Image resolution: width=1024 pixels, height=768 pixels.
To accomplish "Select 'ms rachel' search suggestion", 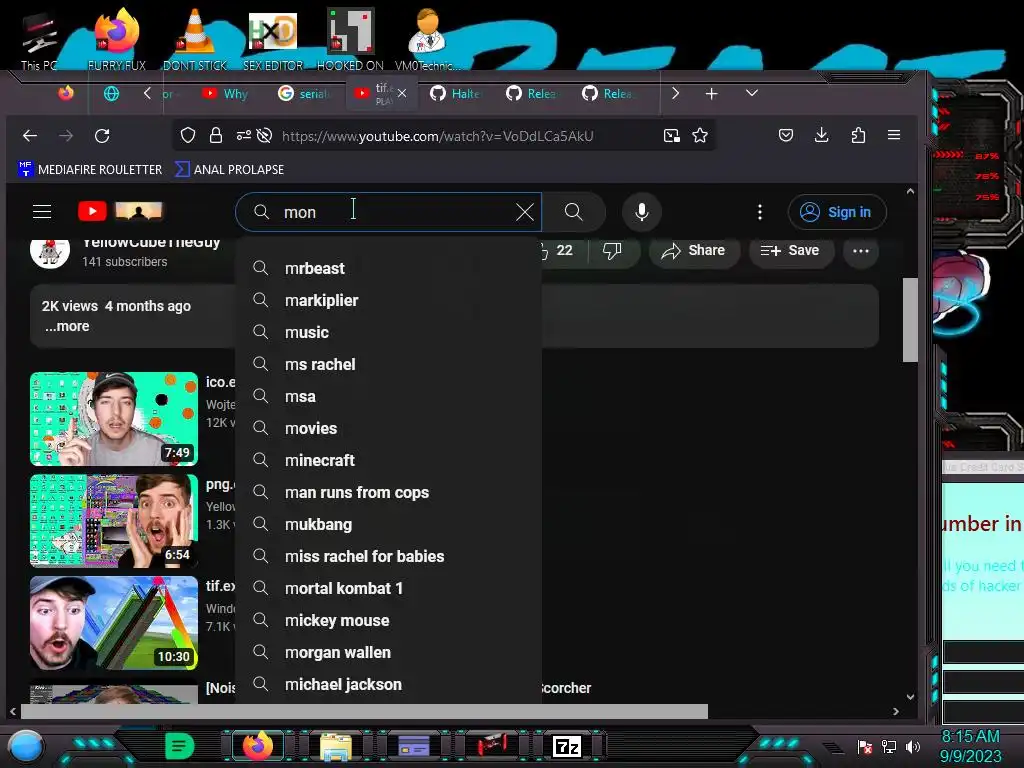I will coord(388,364).
